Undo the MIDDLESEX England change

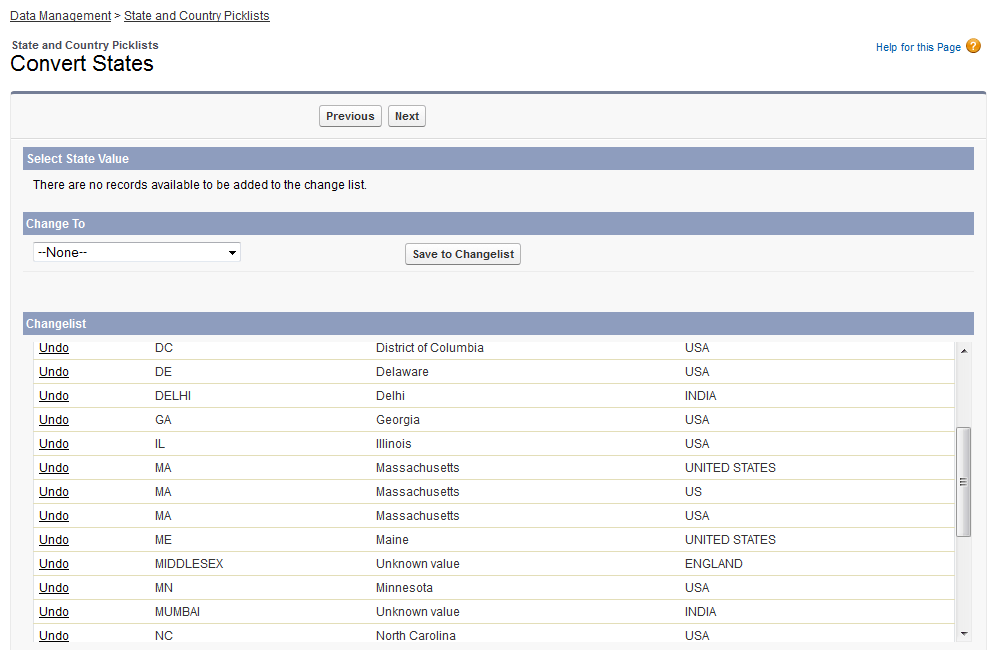[54, 564]
